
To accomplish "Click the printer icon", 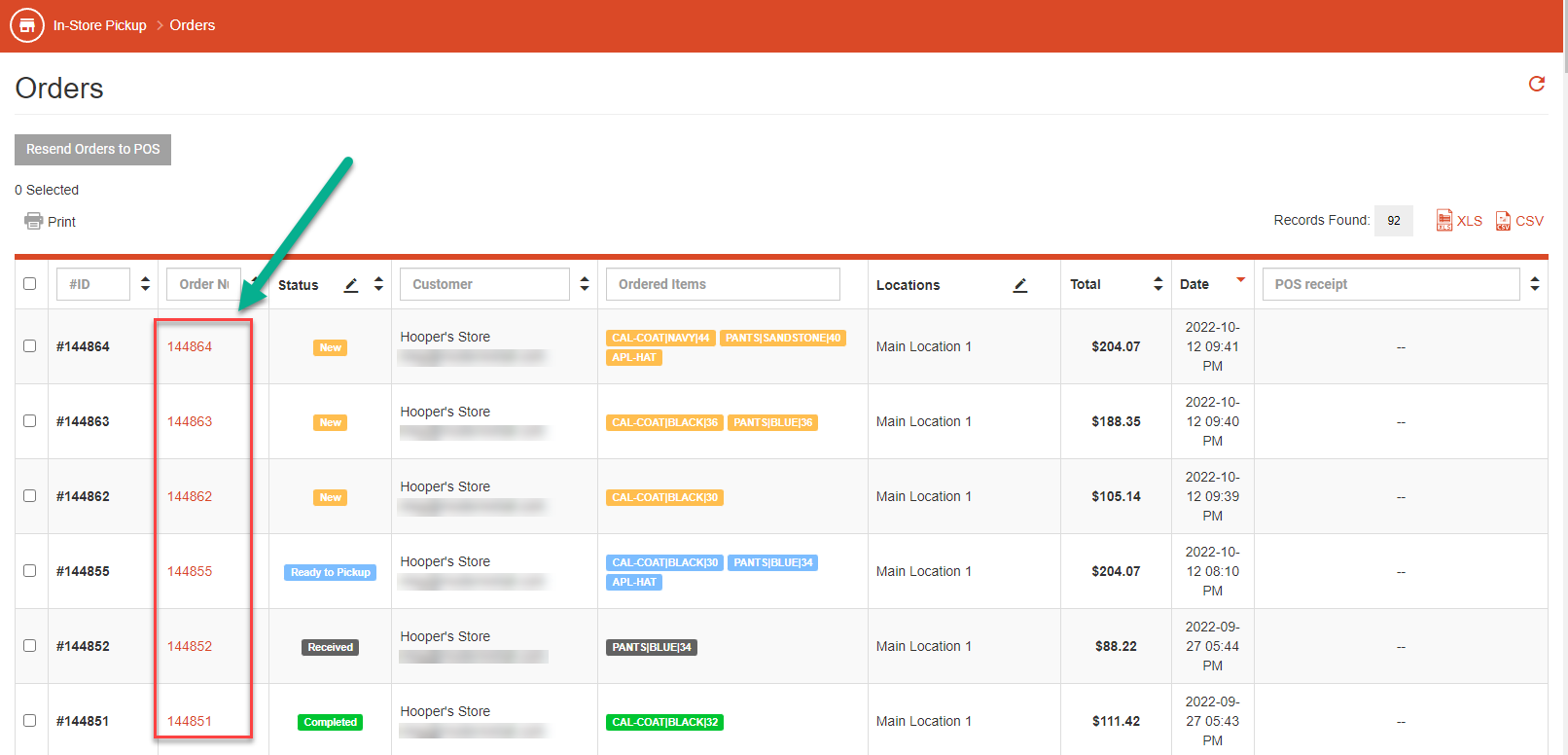I will pyautogui.click(x=34, y=221).
